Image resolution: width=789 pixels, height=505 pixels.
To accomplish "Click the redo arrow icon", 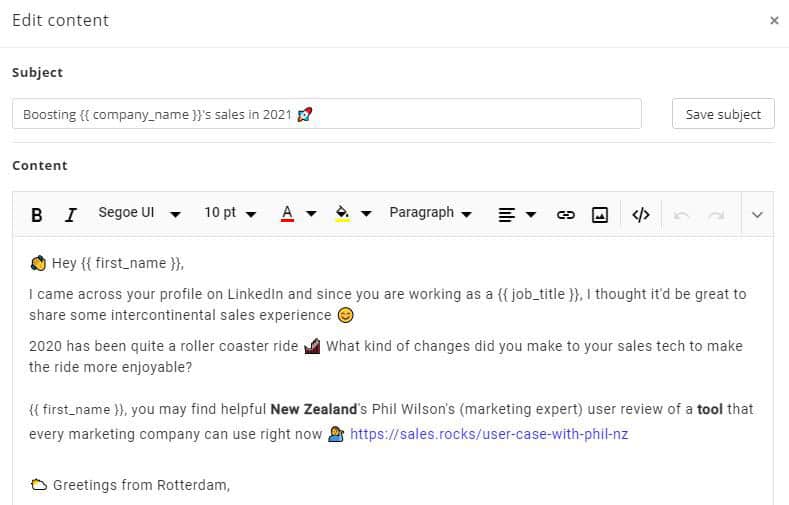I will pos(716,214).
